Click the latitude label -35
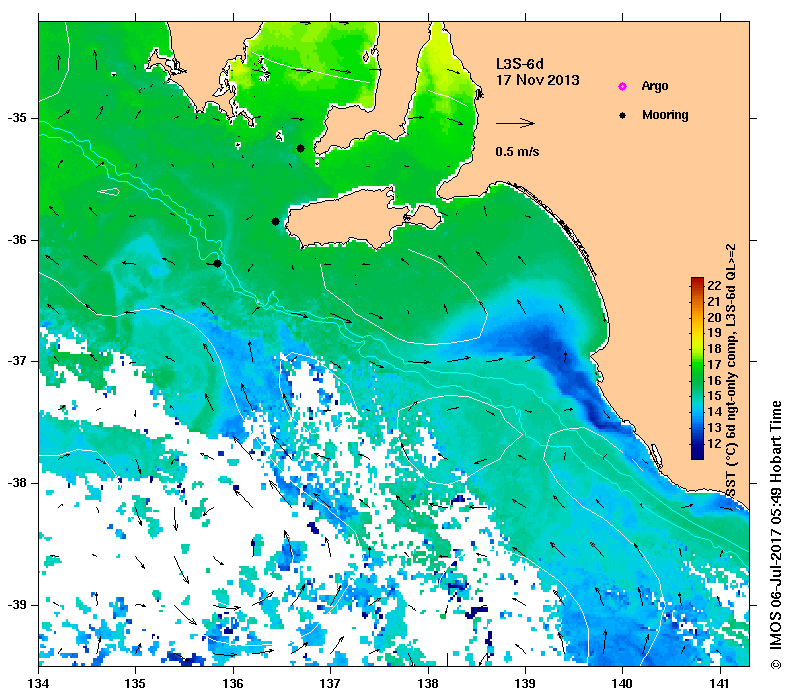Viewport: 791px width, 700px height. pyautogui.click(x=17, y=118)
